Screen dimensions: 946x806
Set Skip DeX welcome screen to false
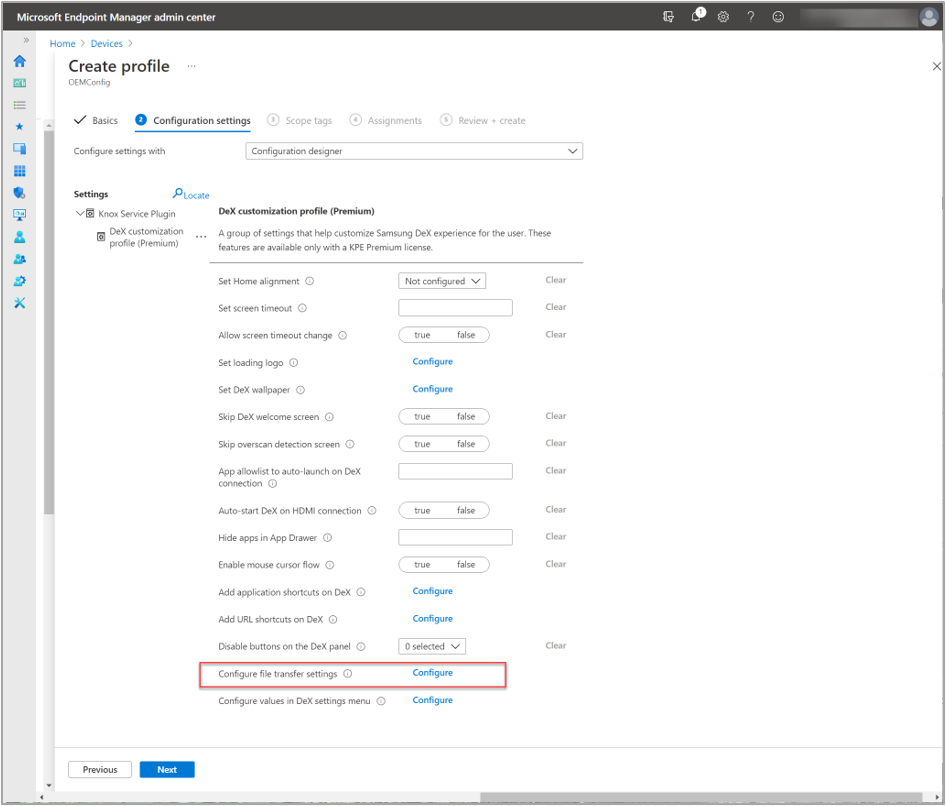[x=466, y=416]
